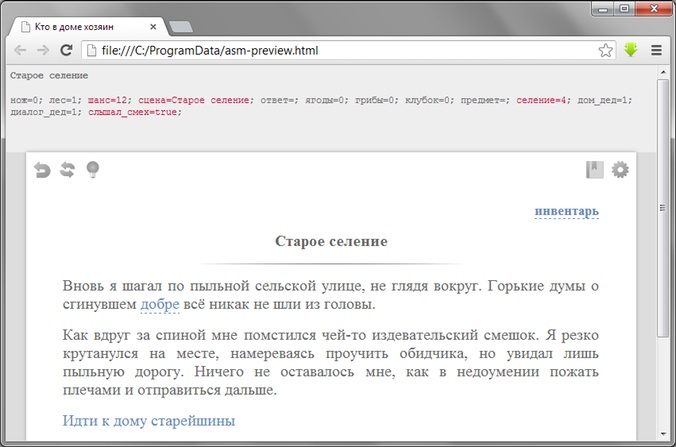Open the bookmark book icon
This screenshot has height=447, width=676.
595,170
